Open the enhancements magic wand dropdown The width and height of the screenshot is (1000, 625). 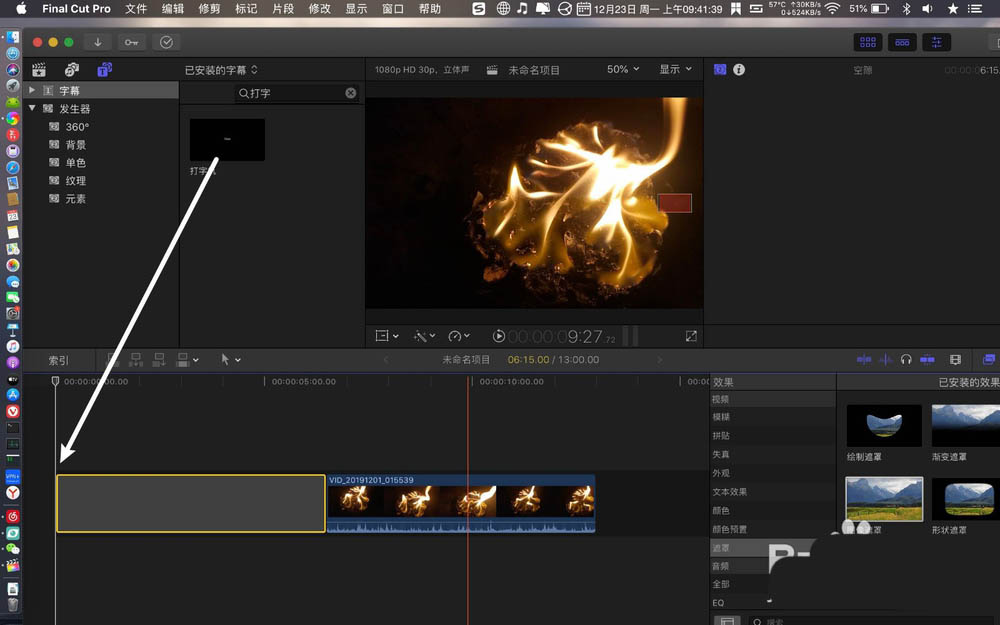tap(424, 335)
